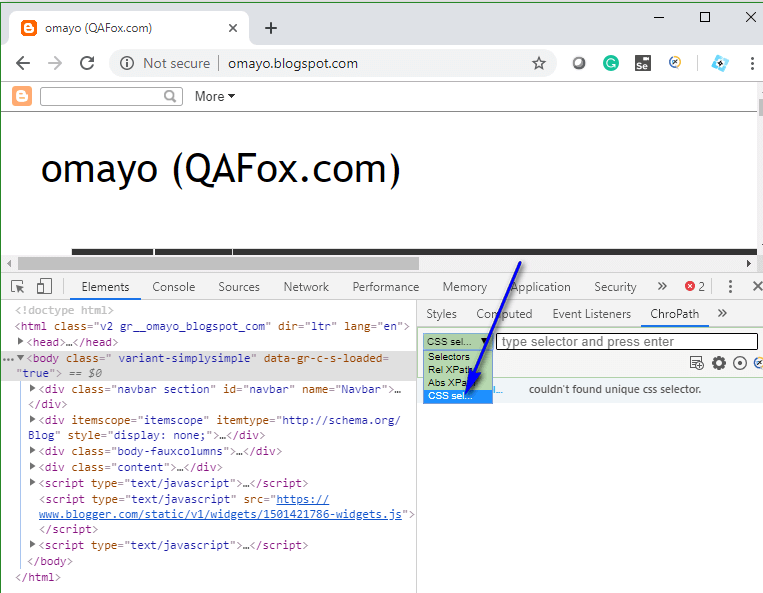Open the site info 'Not secure' icon
This screenshot has height=593, width=763.
coord(127,63)
